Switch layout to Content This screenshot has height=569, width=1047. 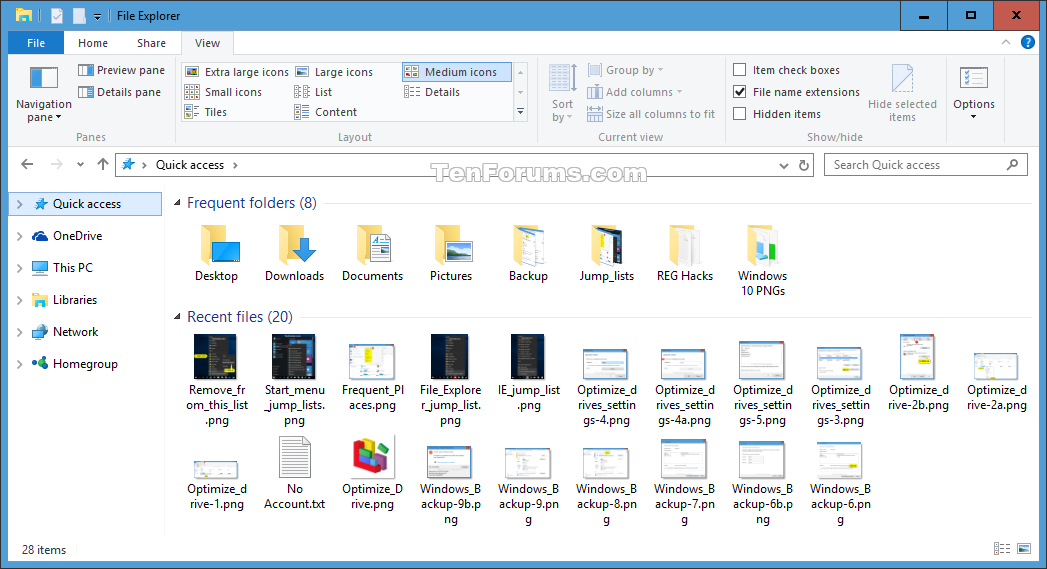326,112
